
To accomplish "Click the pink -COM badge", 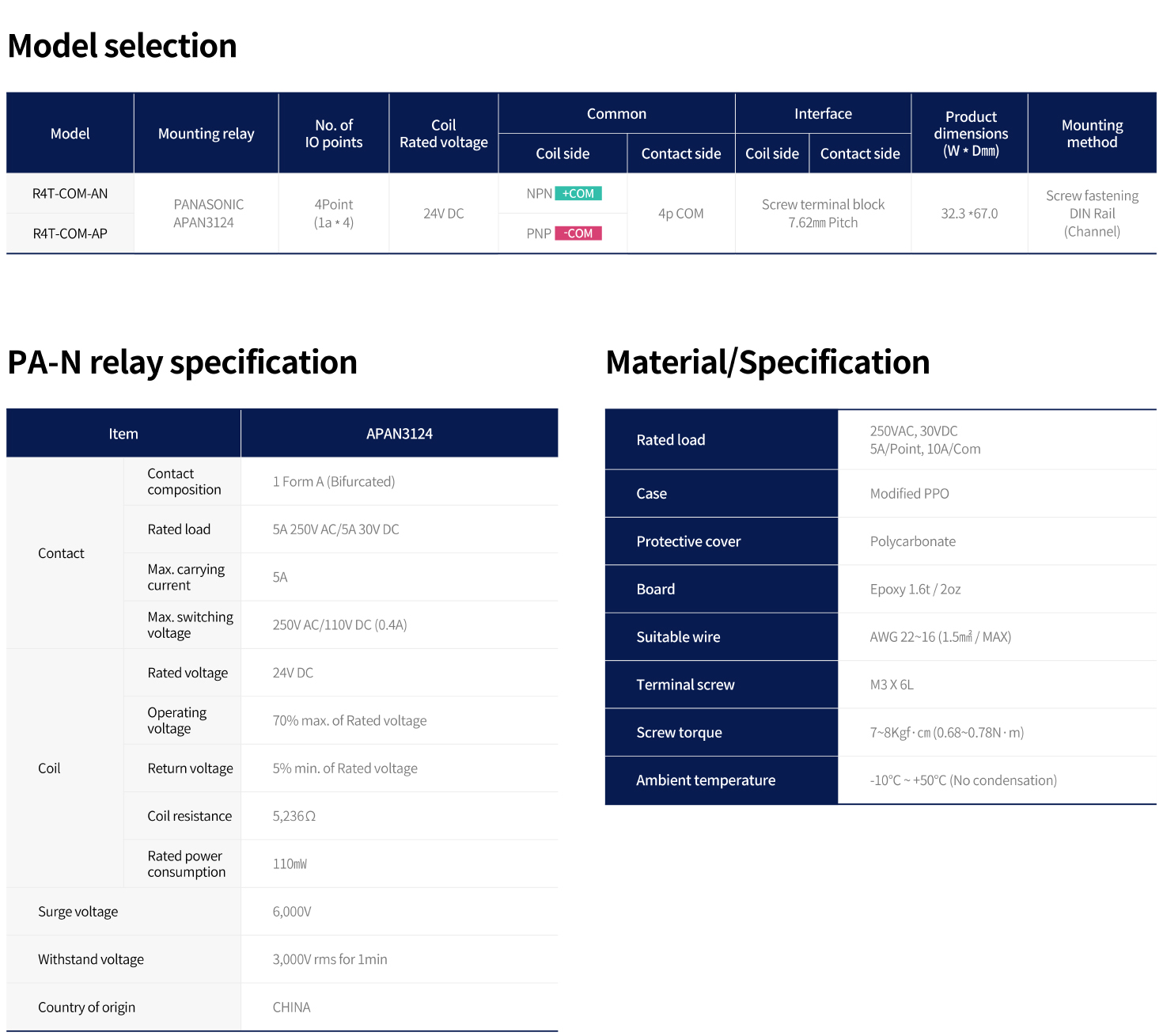I will 578,233.
